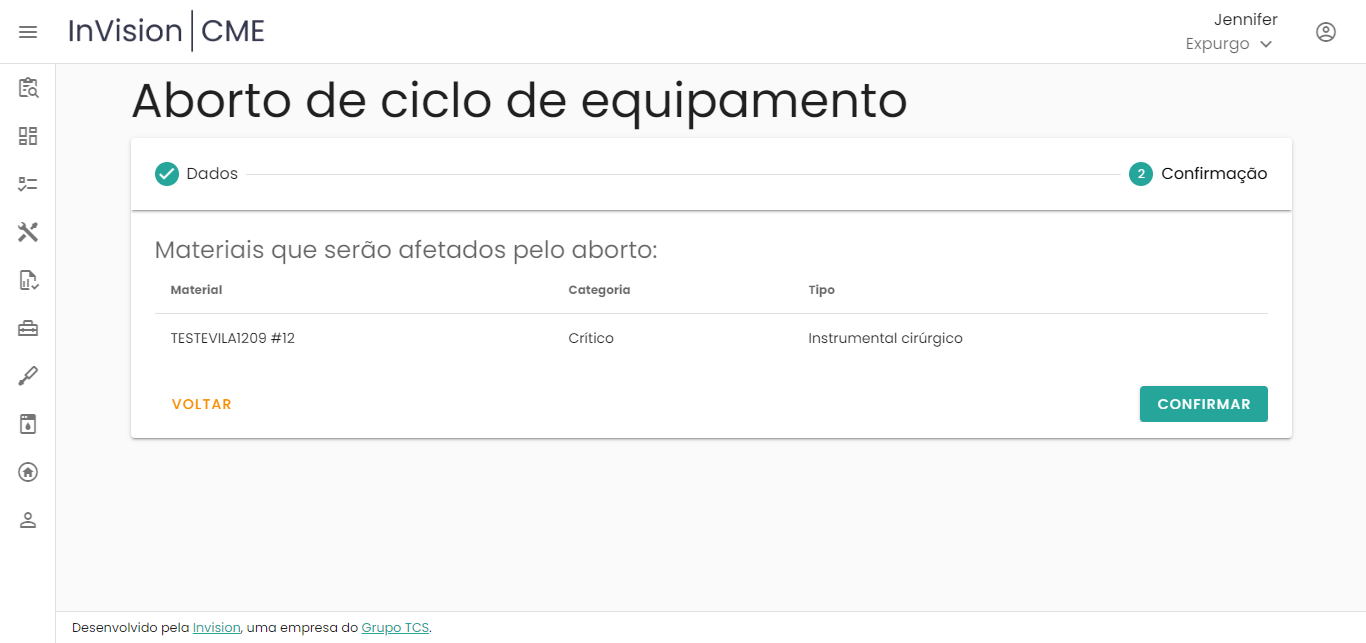
Task: Click the user account avatar icon
Action: point(1325,32)
